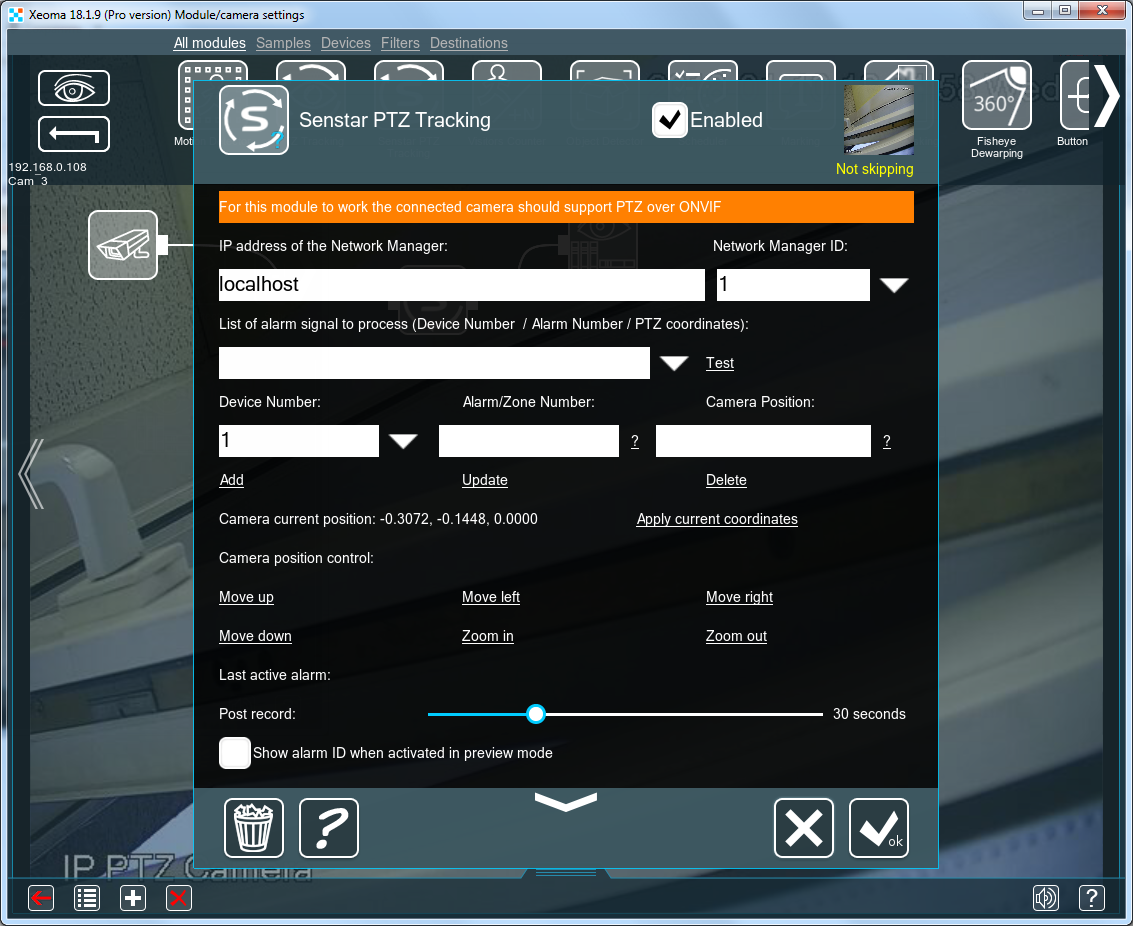1133x926 pixels.
Task: Expand more settings with the bottom chevron
Action: click(x=566, y=802)
